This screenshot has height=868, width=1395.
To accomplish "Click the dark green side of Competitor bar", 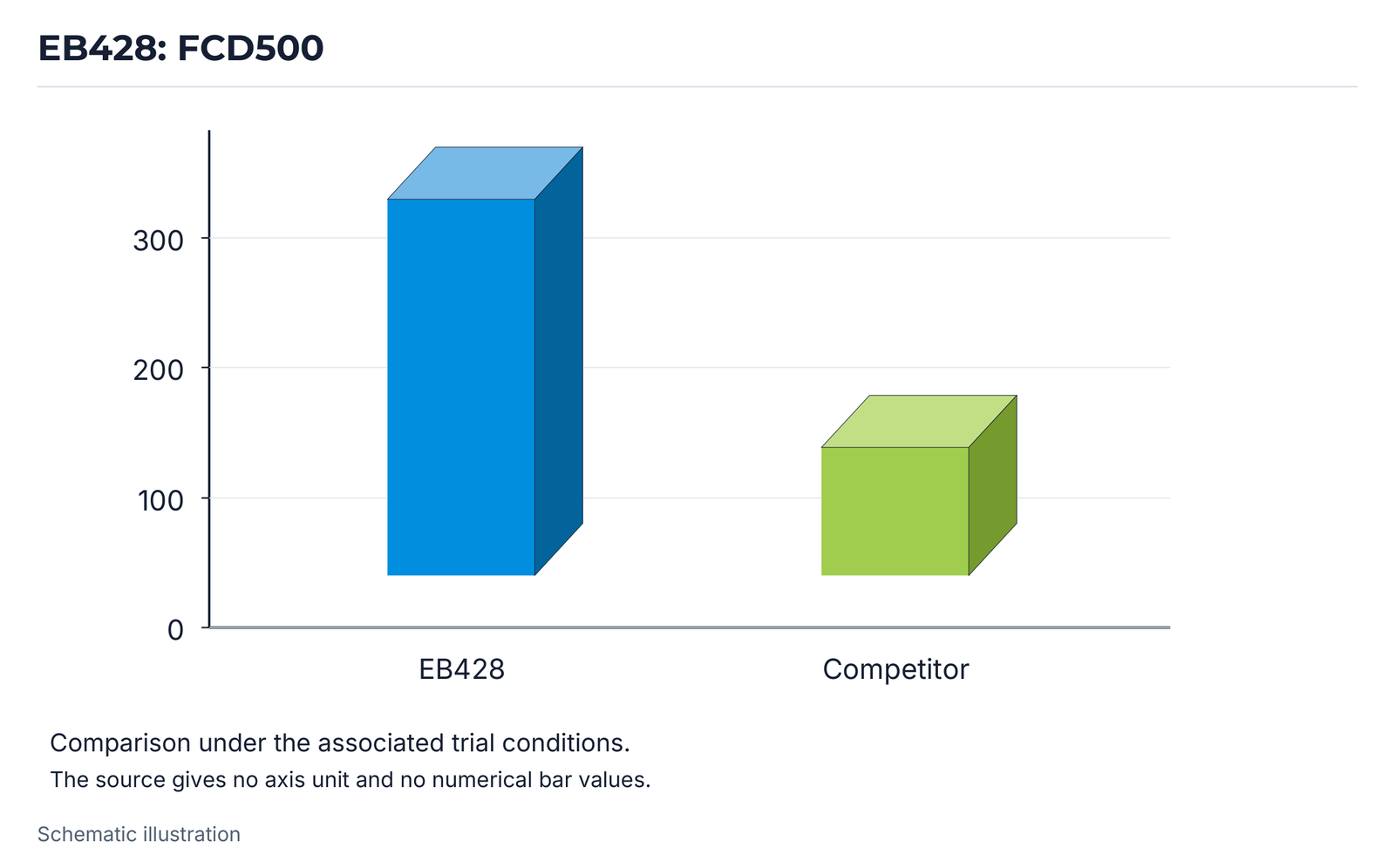I will 992,485.
